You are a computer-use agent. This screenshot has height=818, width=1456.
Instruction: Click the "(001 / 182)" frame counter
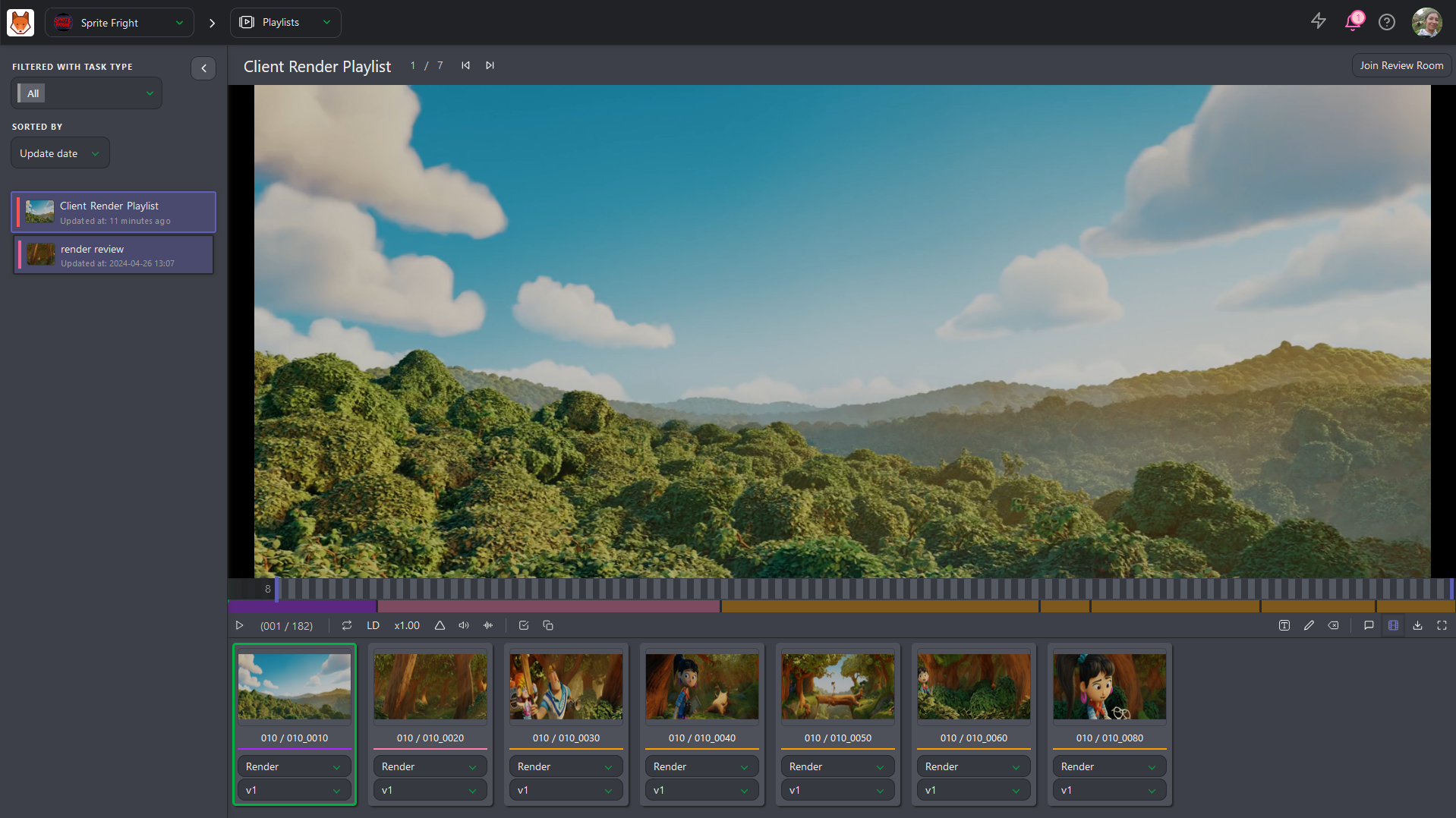click(x=286, y=626)
